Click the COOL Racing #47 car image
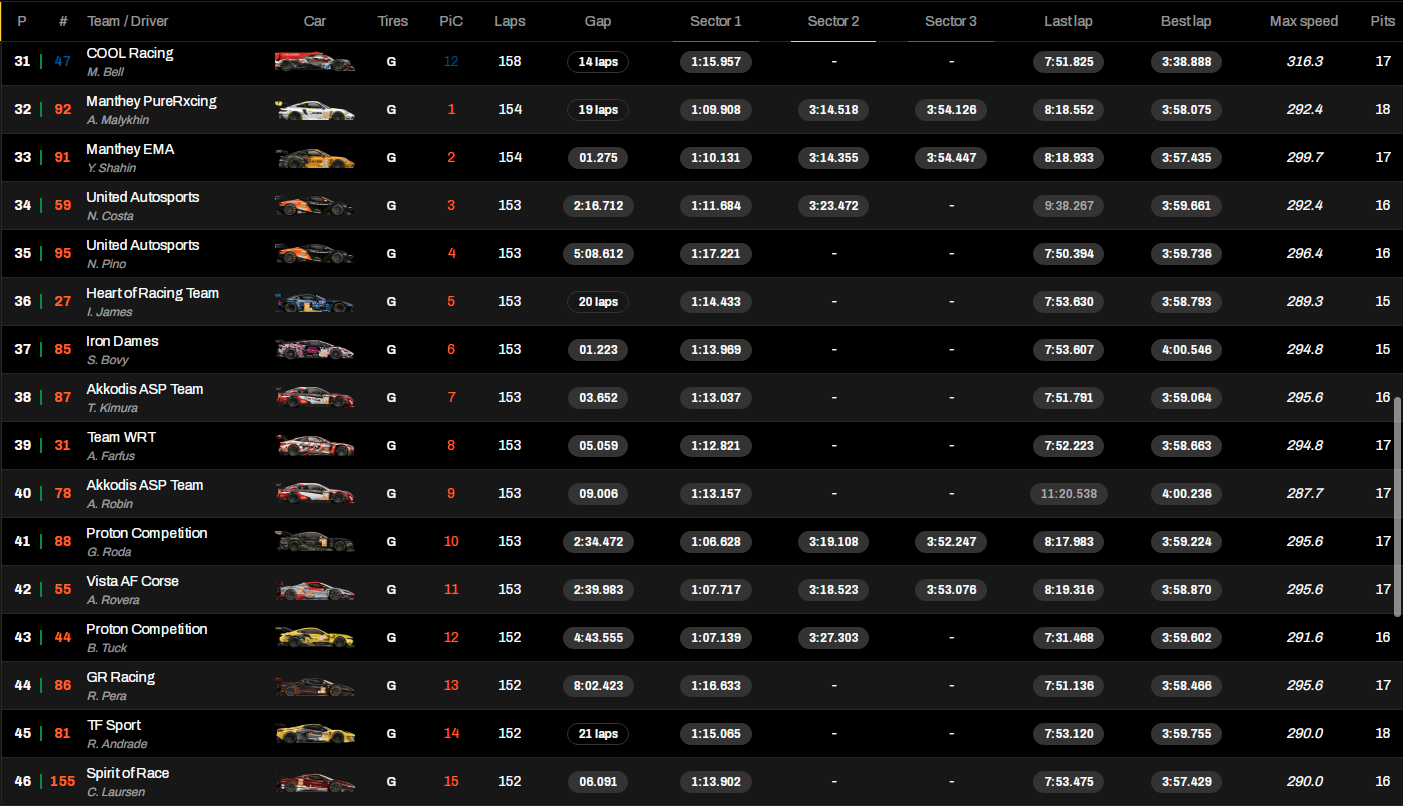 pyautogui.click(x=314, y=62)
